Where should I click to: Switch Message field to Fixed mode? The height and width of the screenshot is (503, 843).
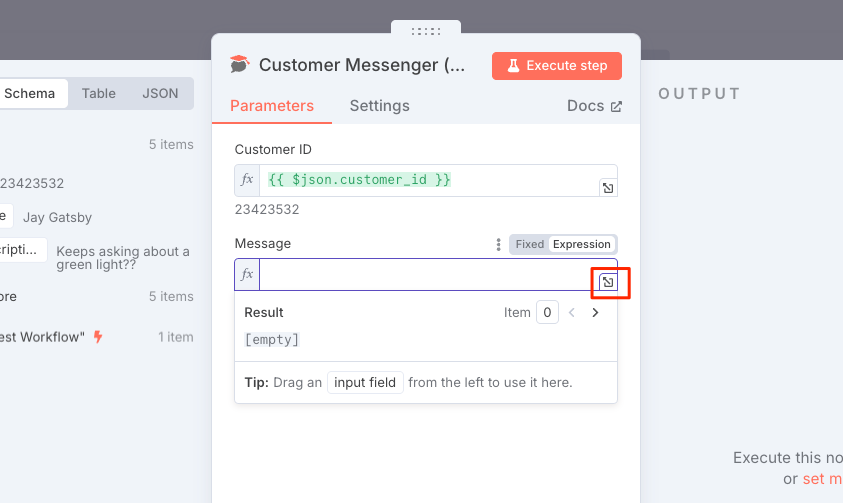(530, 245)
